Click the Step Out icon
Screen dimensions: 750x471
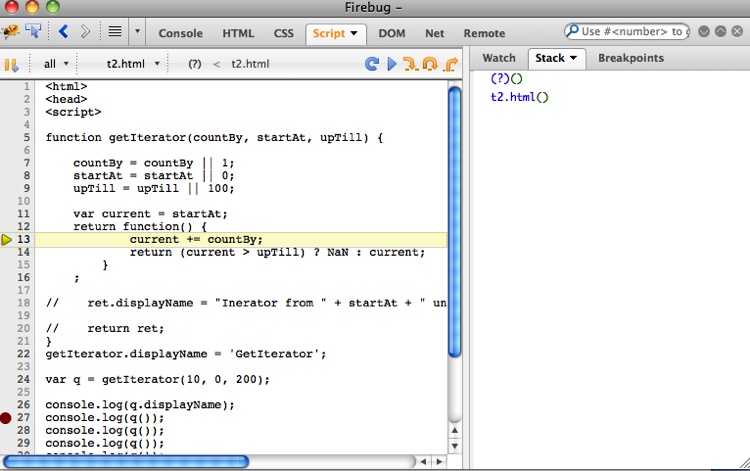pos(450,64)
